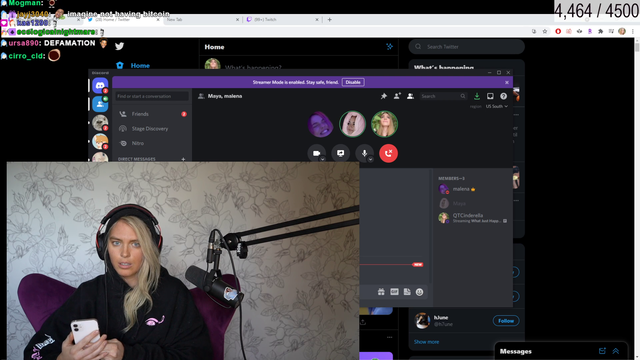Open camera options arrow beside video button
The width and height of the screenshot is (640, 360).
[322, 159]
